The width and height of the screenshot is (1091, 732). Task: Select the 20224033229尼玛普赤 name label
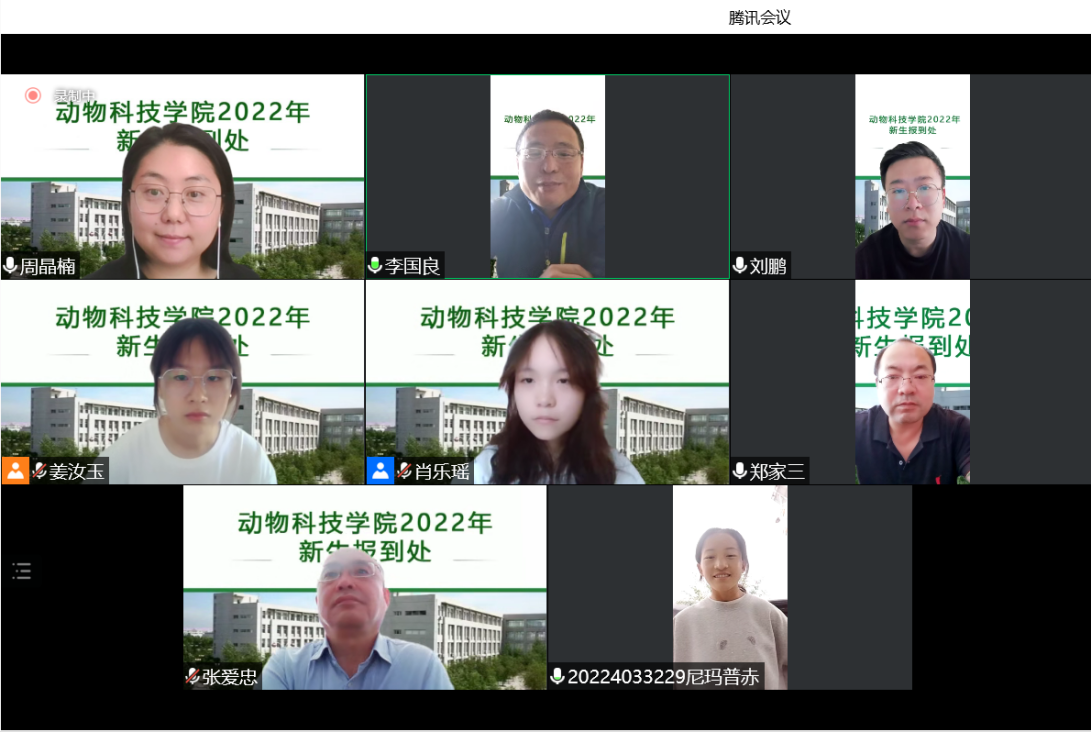coord(663,677)
